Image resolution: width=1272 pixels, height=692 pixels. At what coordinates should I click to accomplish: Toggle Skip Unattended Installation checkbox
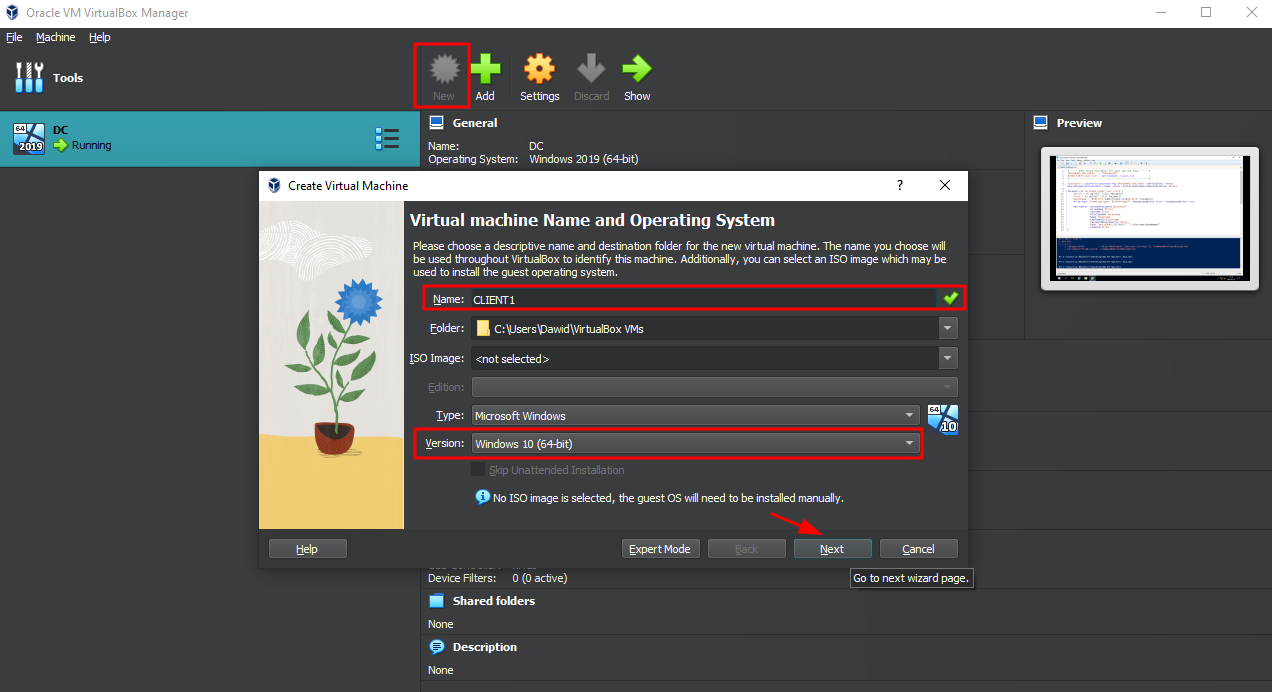(x=478, y=470)
